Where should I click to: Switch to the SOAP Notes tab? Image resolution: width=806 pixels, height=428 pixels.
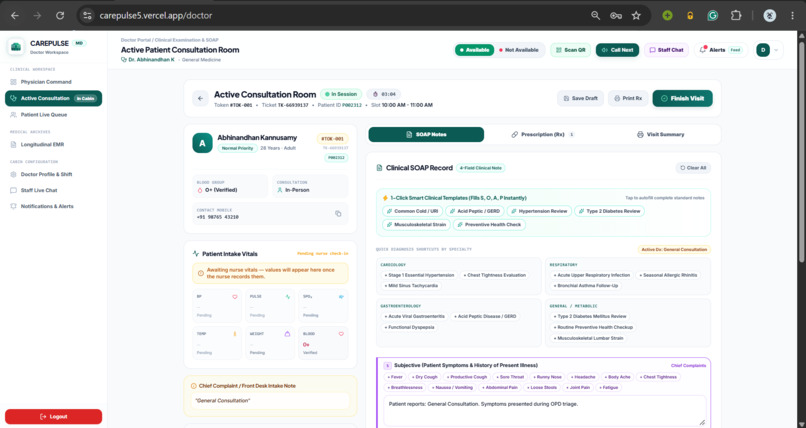[x=426, y=135]
